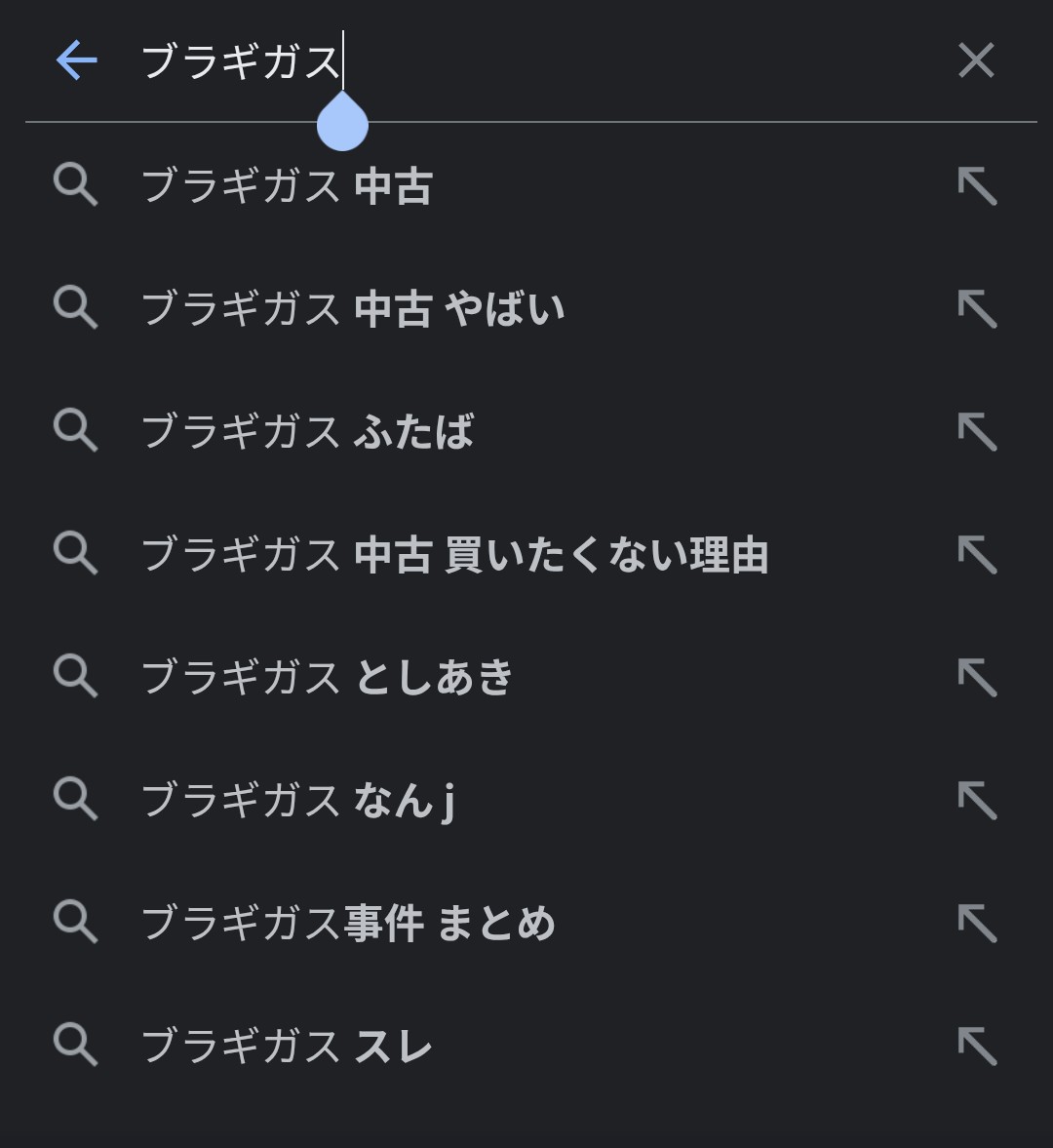
Task: Clear the search field with X
Action: (x=976, y=60)
